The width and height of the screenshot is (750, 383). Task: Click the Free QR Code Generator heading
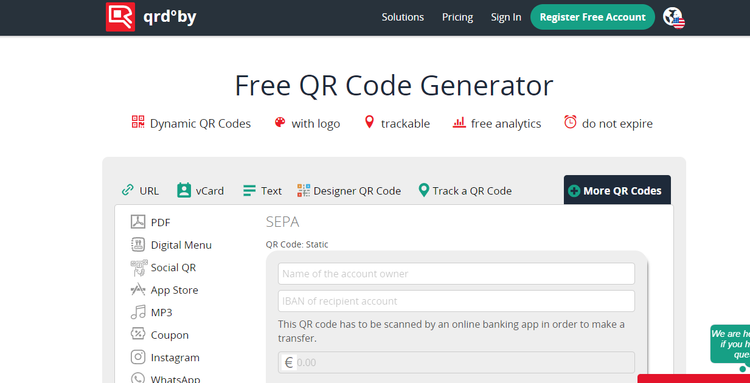394,86
